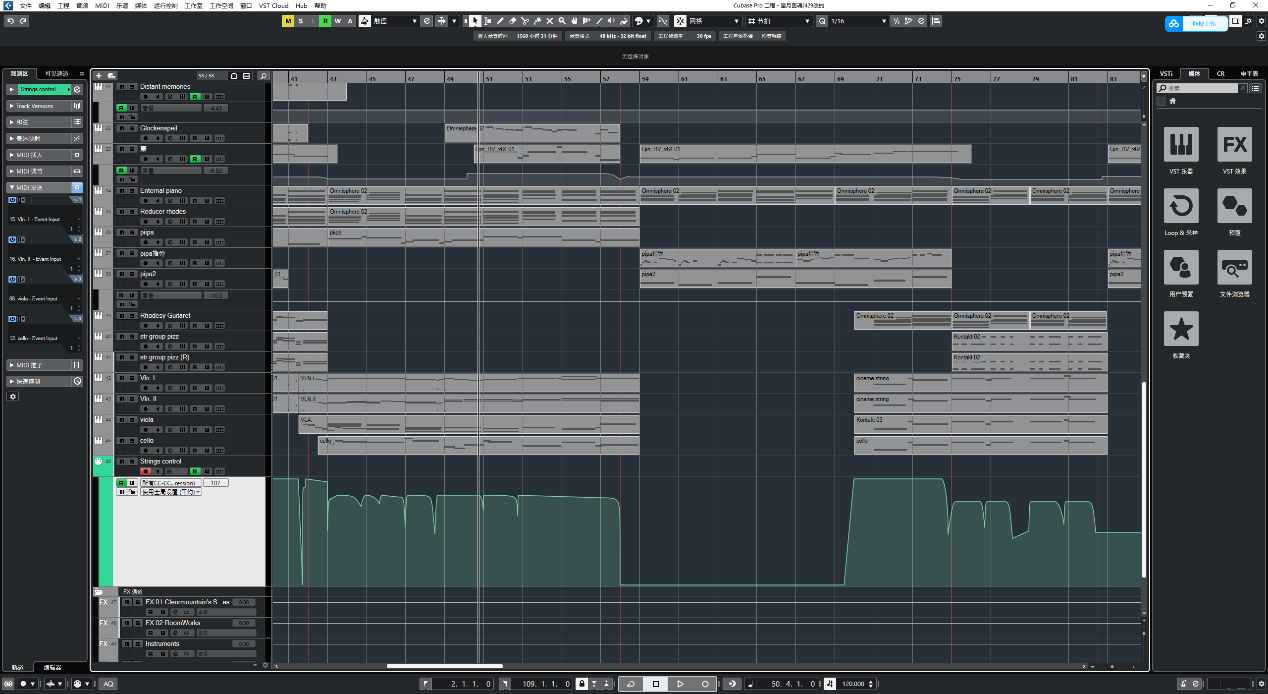Viewport: 1268px width, 694px height.
Task: Click the add track plus button
Action: pos(98,75)
